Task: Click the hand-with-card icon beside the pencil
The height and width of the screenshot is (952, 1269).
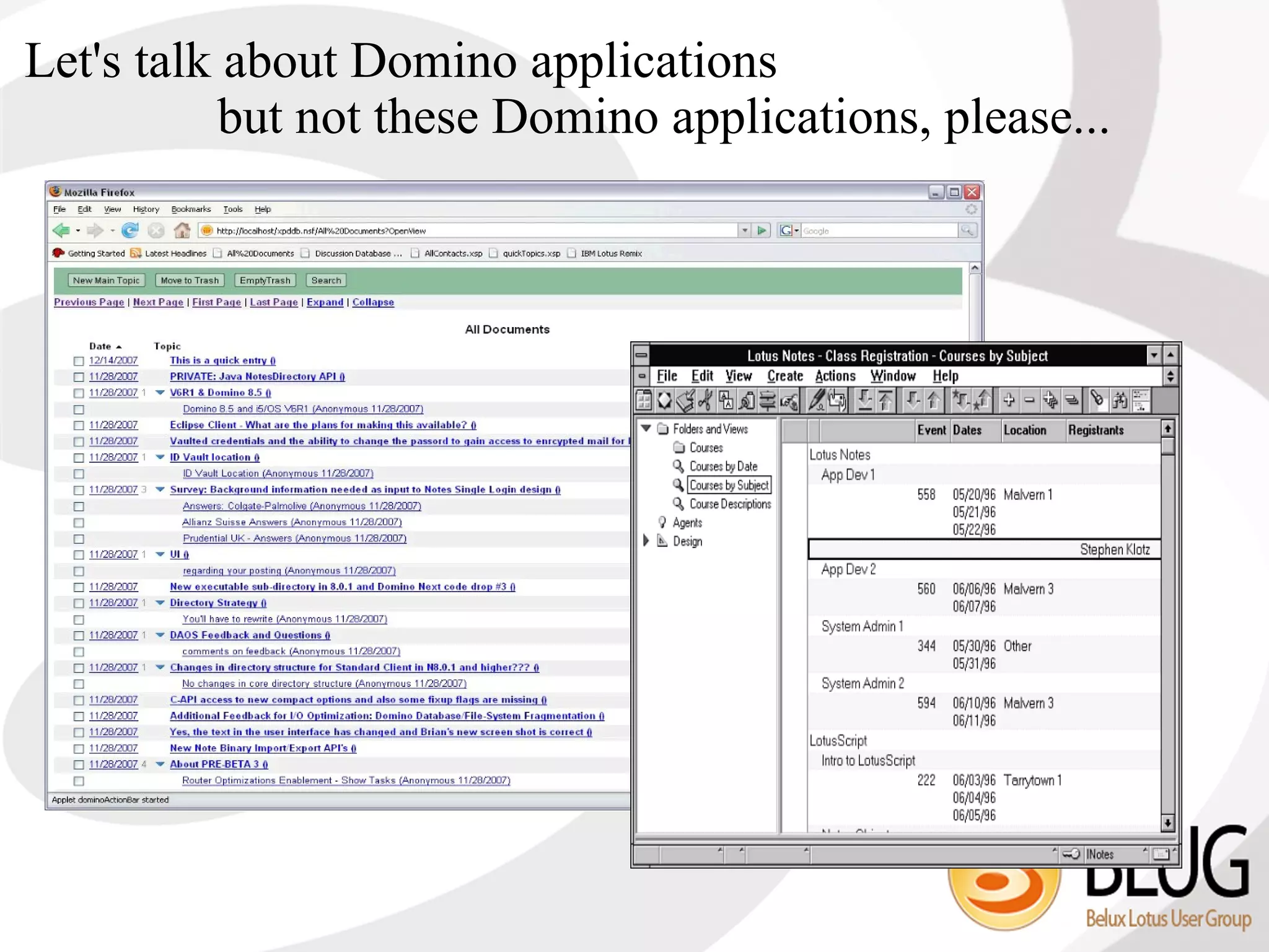Action: point(838,401)
